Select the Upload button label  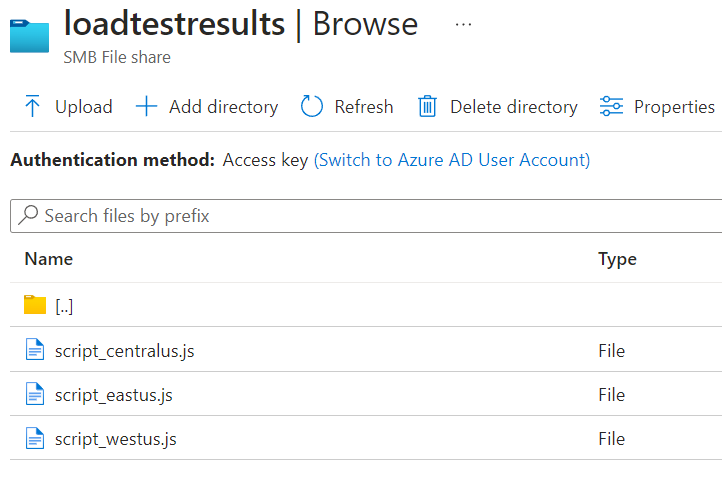click(x=84, y=107)
